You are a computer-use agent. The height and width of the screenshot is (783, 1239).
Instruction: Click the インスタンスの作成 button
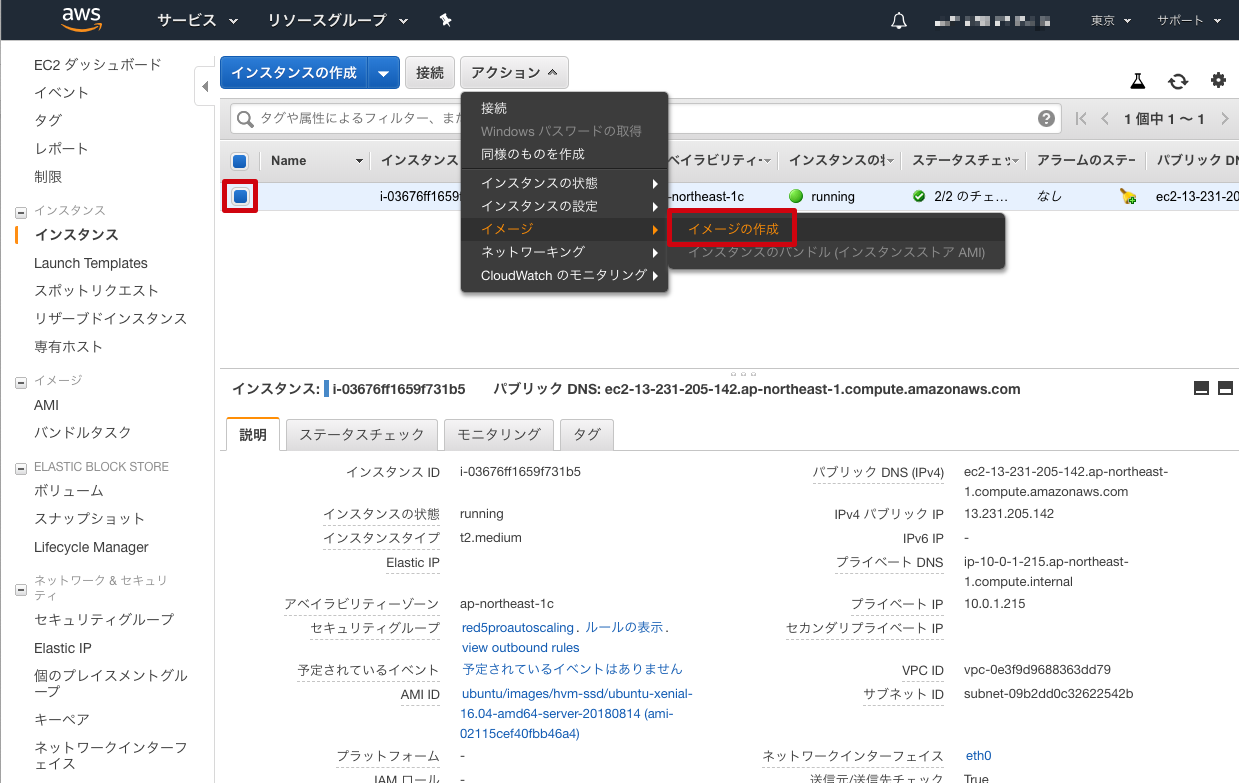coord(294,73)
